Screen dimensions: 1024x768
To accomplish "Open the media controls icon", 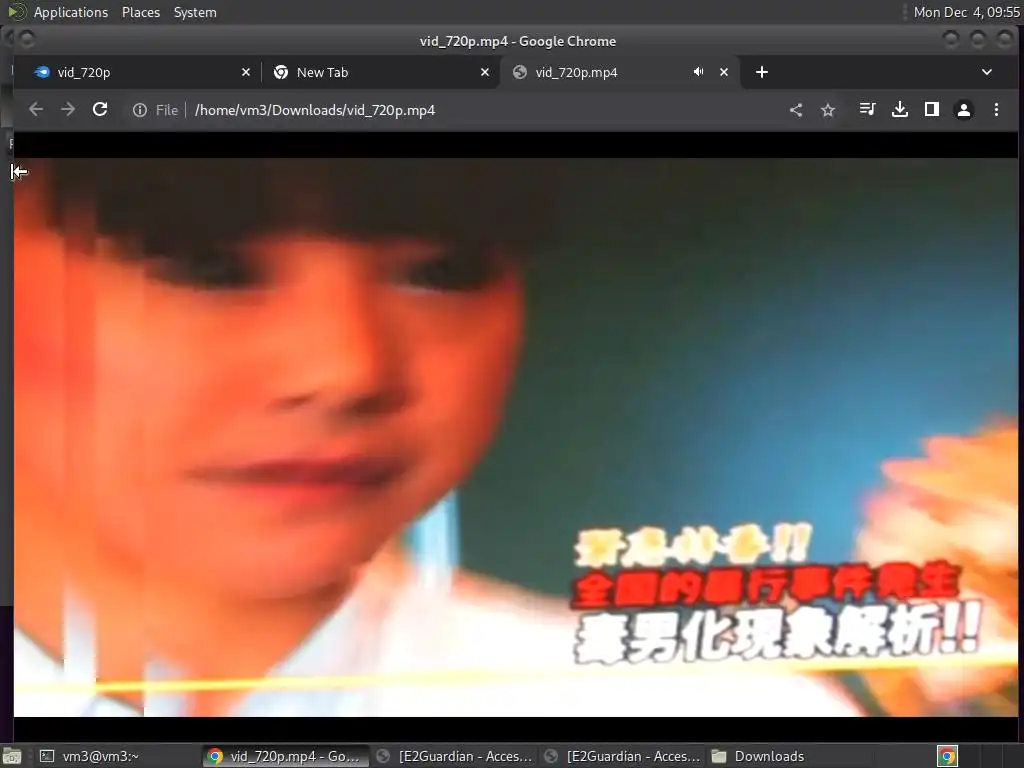I will [x=867, y=110].
